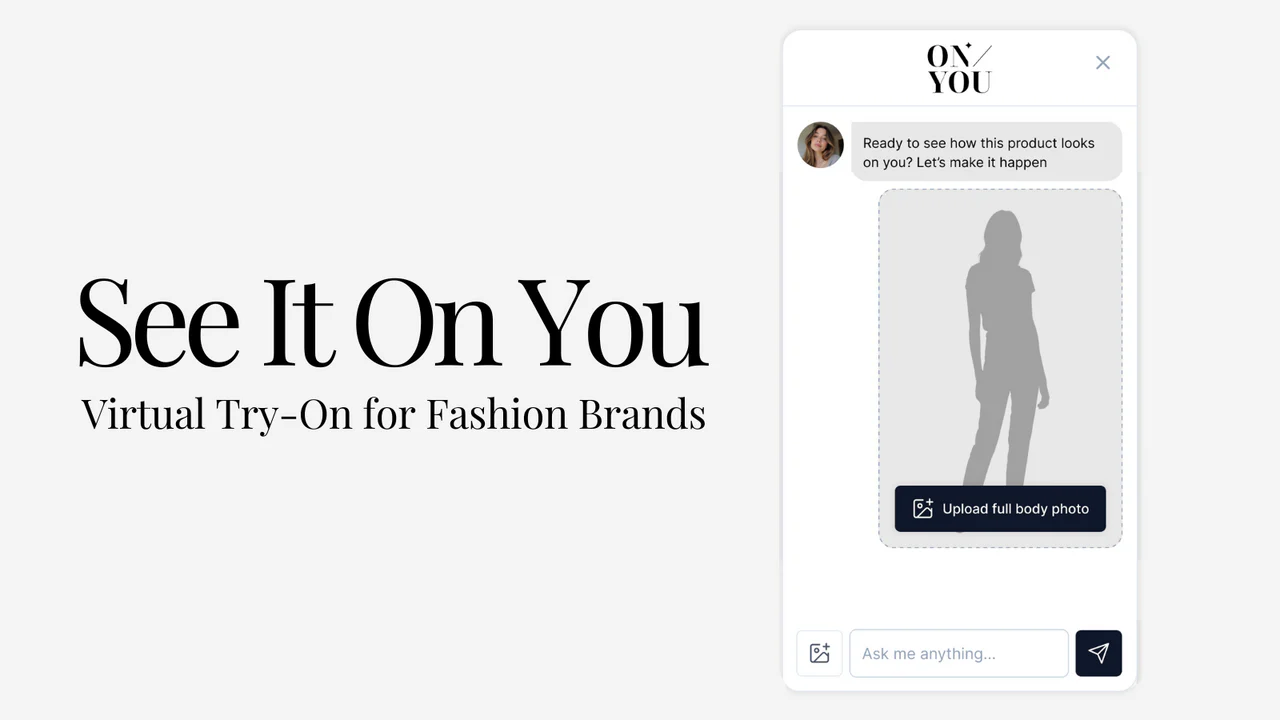Viewport: 1280px width, 720px height.
Task: Click the word YOU in the logo
Action: click(x=959, y=83)
